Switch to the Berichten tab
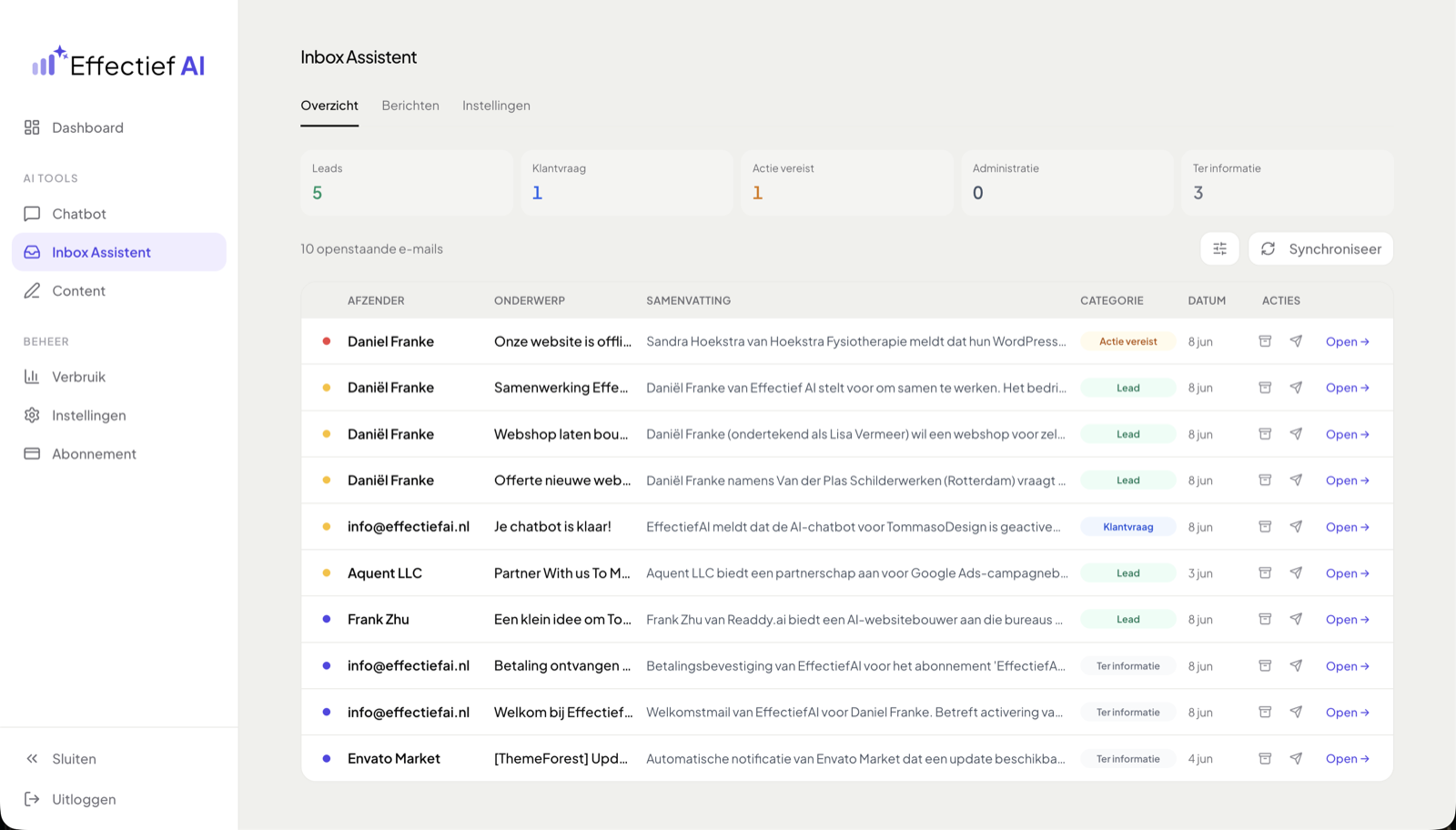The image size is (1456, 830). [x=410, y=106]
